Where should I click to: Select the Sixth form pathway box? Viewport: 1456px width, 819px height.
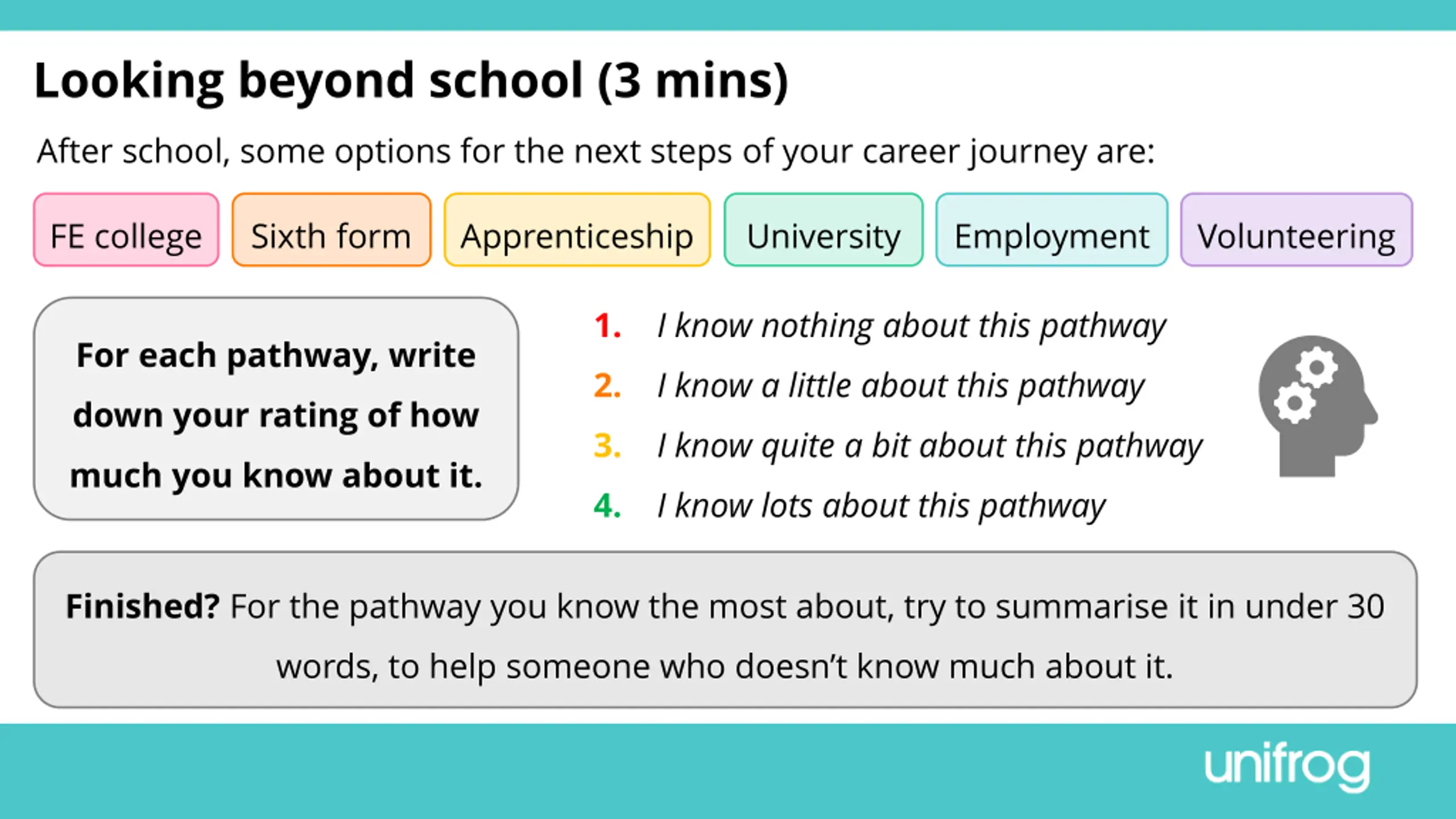tap(332, 230)
